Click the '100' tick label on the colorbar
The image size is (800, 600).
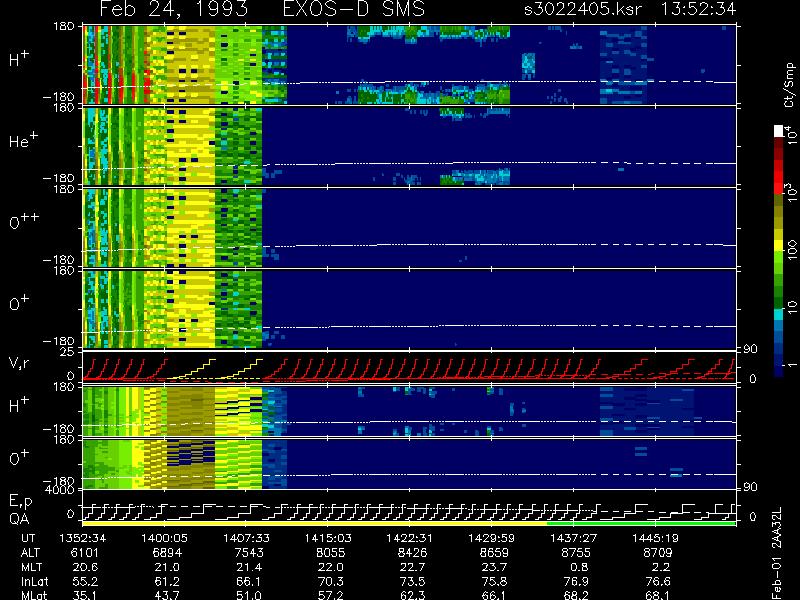point(791,251)
